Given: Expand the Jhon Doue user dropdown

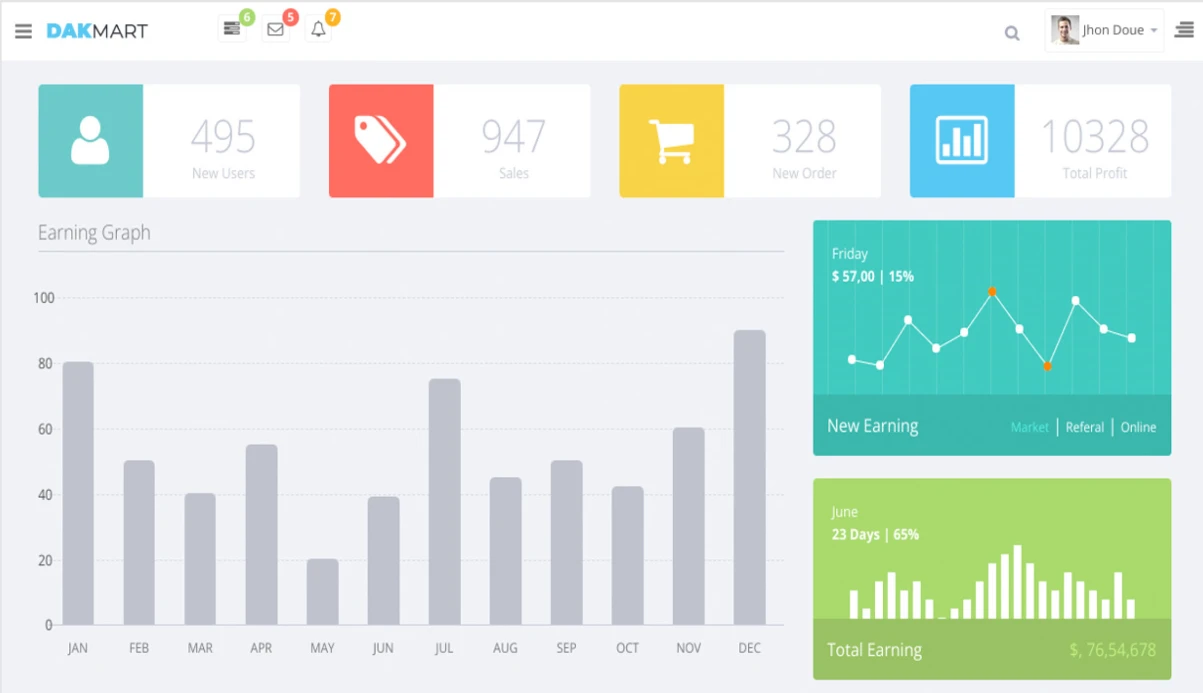Looking at the screenshot, I should click(x=1153, y=31).
